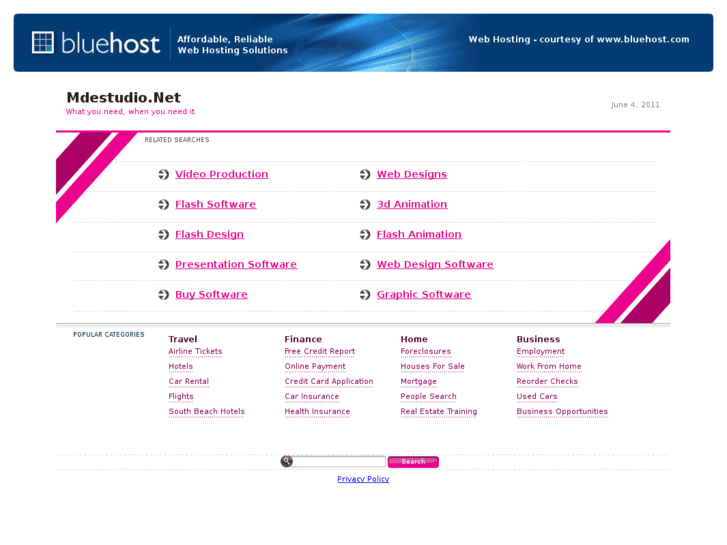Click arrow icon beside Flash Software
Screen dimensions: 727x545
(163, 205)
